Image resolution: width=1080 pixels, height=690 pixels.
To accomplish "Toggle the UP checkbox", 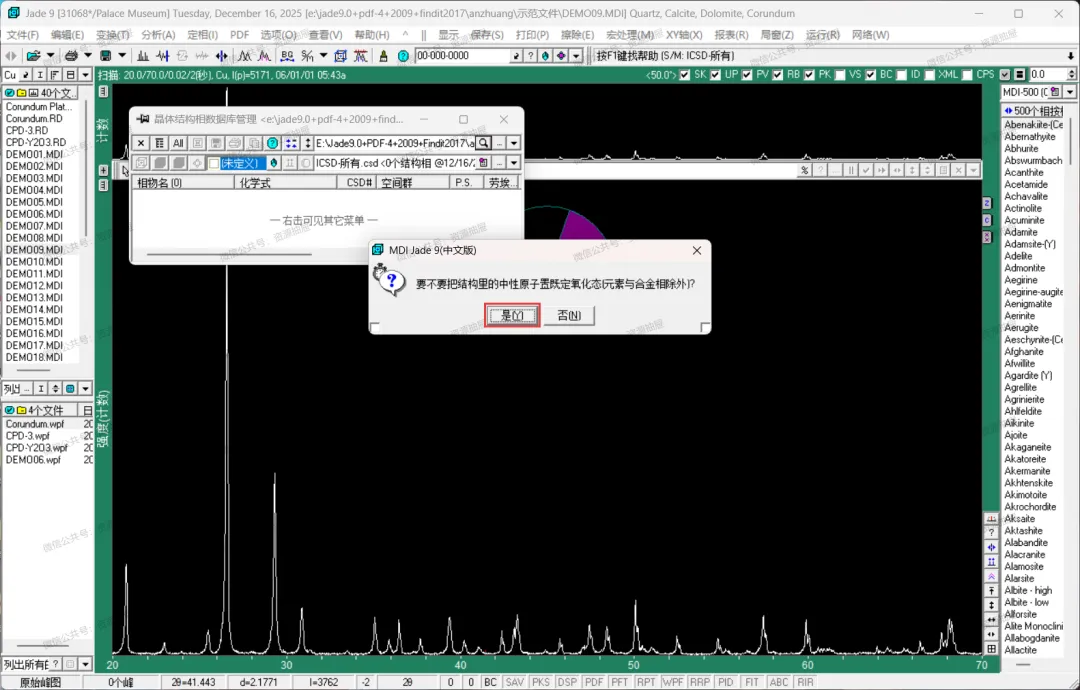I will tap(716, 75).
